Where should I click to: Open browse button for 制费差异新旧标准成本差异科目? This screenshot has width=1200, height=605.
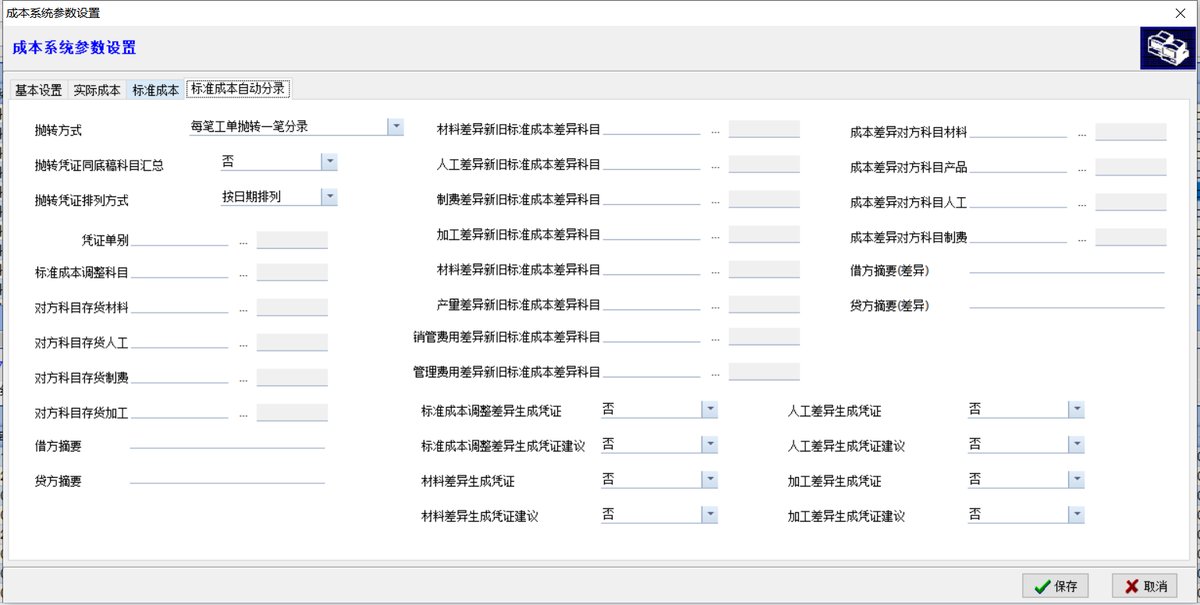click(x=715, y=201)
